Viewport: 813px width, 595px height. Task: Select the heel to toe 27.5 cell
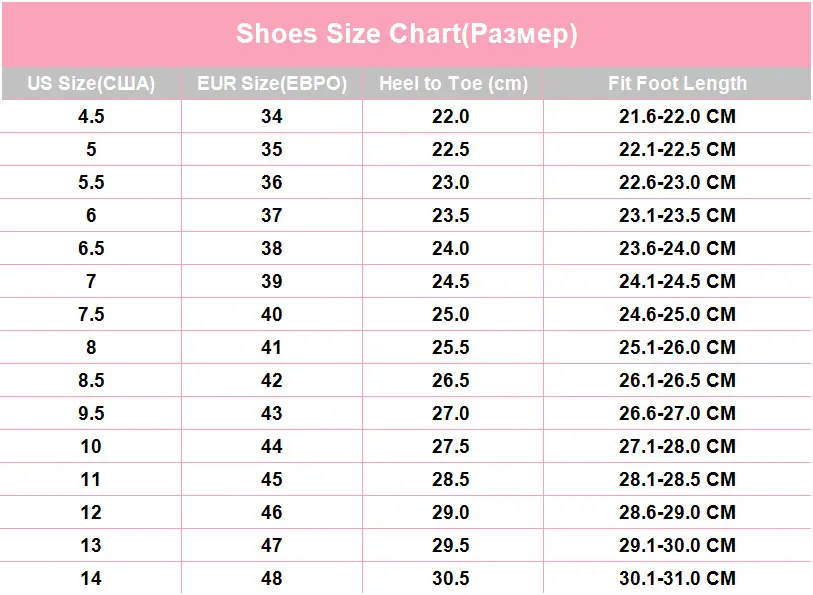[453, 446]
